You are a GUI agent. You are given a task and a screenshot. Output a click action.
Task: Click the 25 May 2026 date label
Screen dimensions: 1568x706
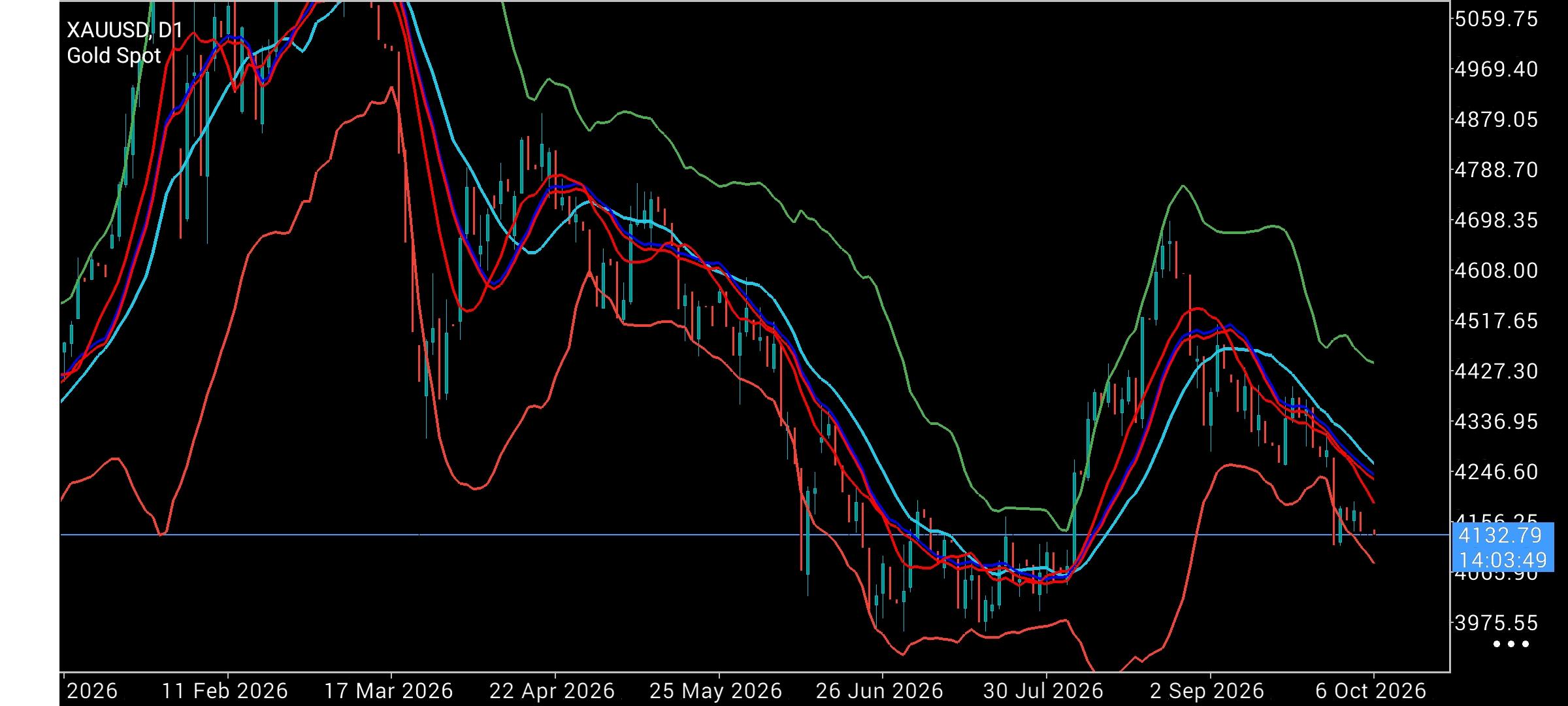coord(716,691)
